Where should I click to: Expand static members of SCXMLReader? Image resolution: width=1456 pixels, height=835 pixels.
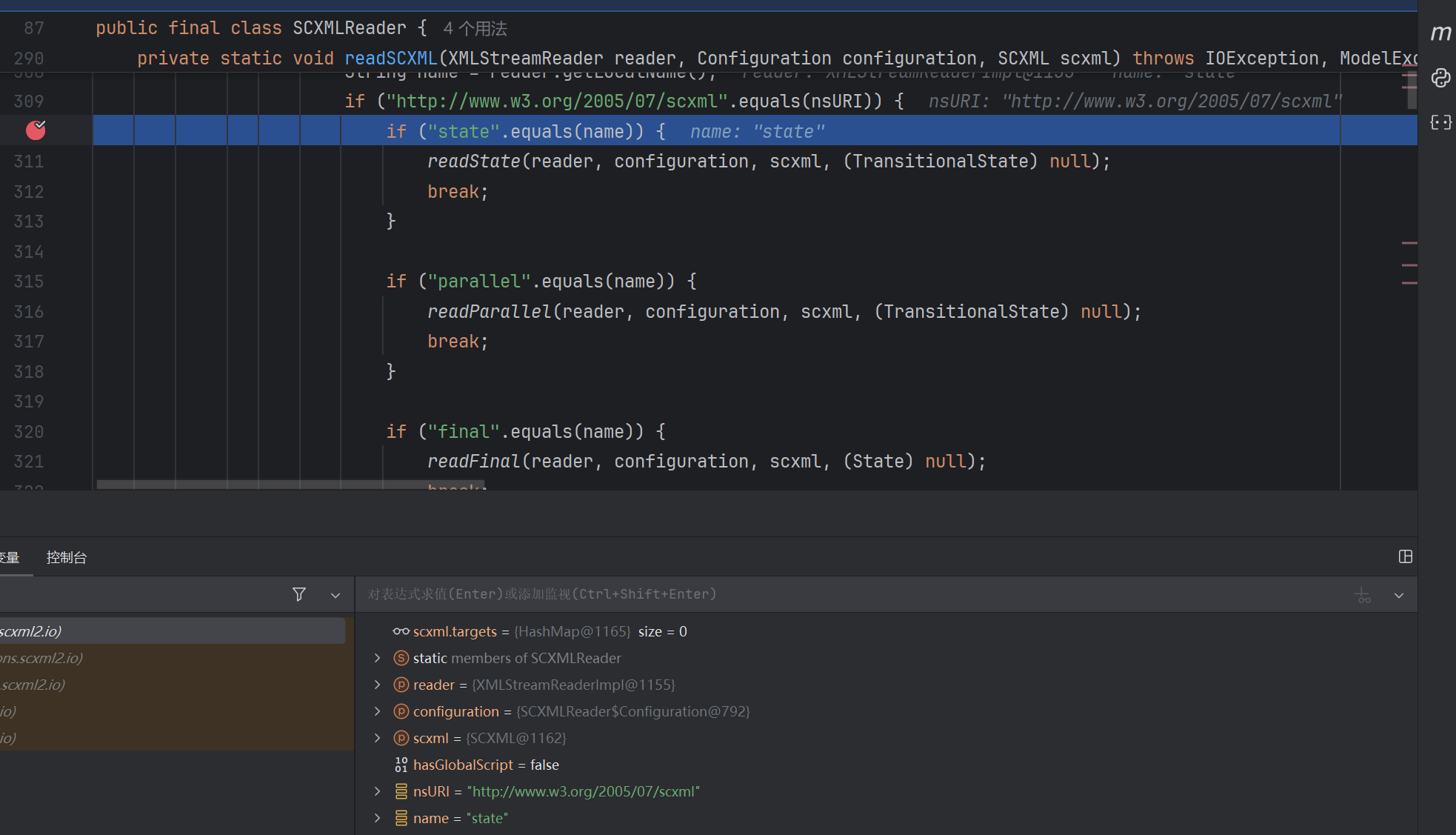pos(378,658)
